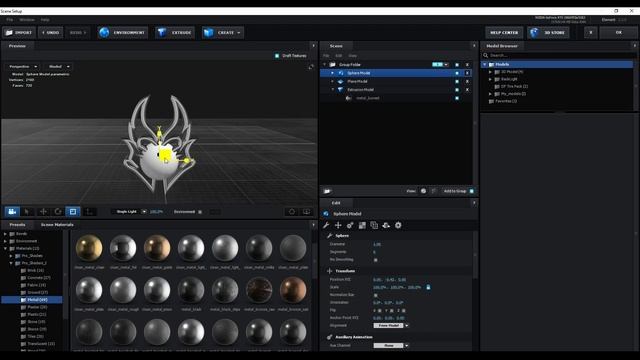Image resolution: width=640 pixels, height=360 pixels.
Task: Open the Alignment From Model dropdown
Action: [391, 326]
